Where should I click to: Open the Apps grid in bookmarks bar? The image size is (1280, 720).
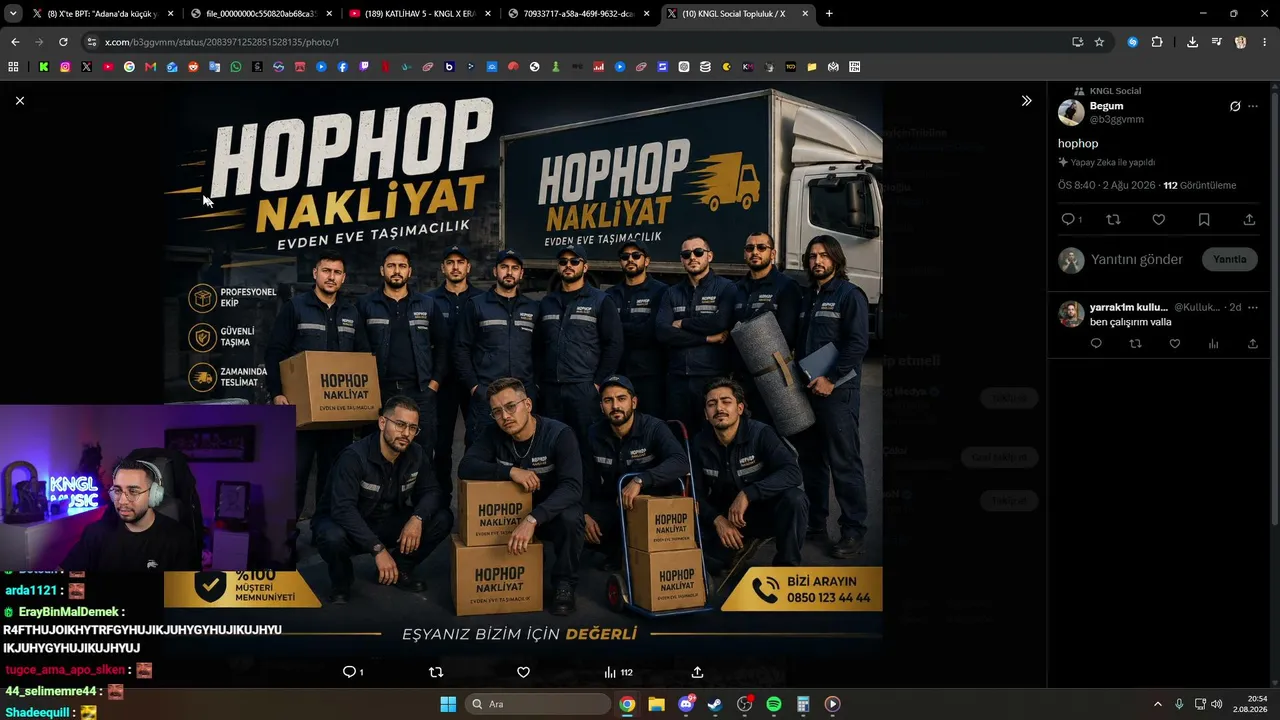[x=13, y=67]
